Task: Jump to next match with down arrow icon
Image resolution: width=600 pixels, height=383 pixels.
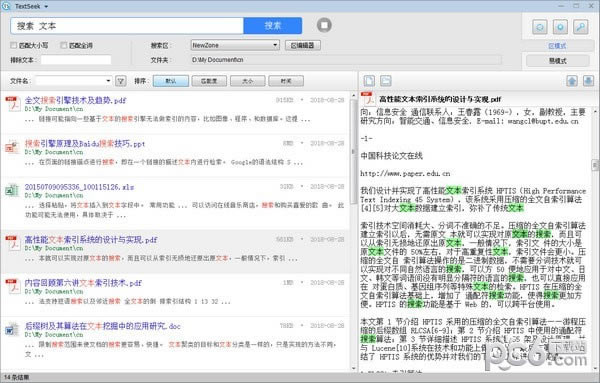Action: point(588,81)
